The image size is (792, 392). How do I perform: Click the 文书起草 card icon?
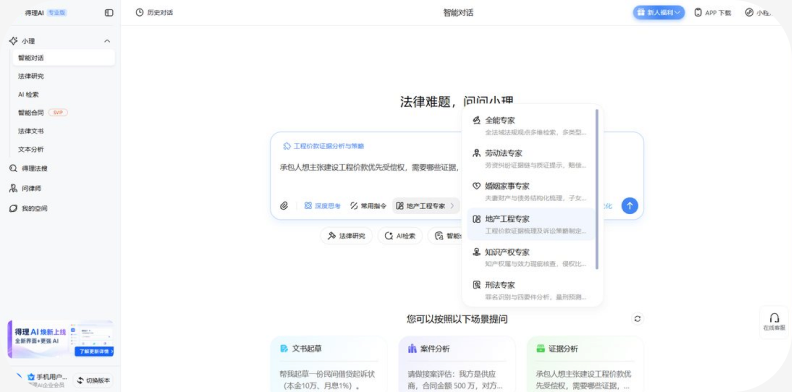[x=284, y=349]
